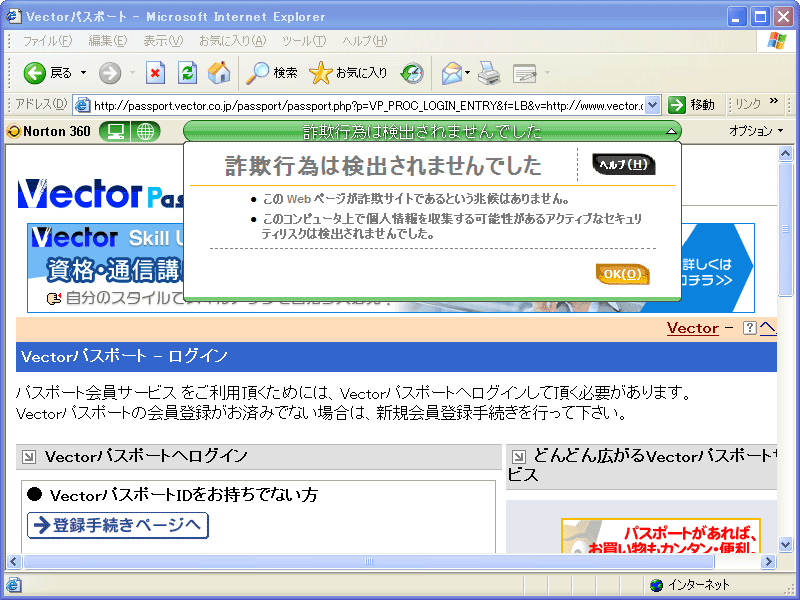Open the 編集(E) menu
Image resolution: width=800 pixels, height=600 pixels.
108,41
